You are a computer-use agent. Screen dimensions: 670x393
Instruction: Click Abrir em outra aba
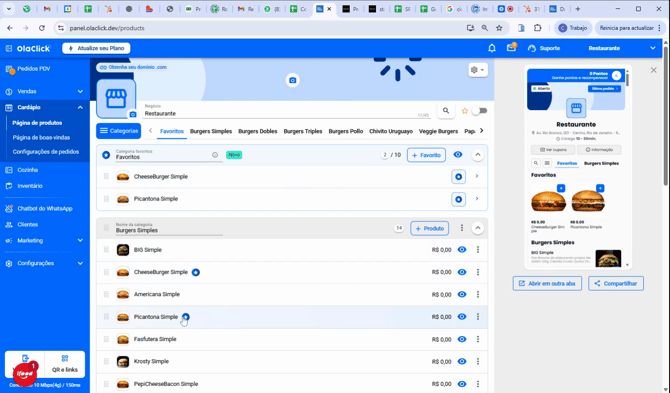point(547,283)
